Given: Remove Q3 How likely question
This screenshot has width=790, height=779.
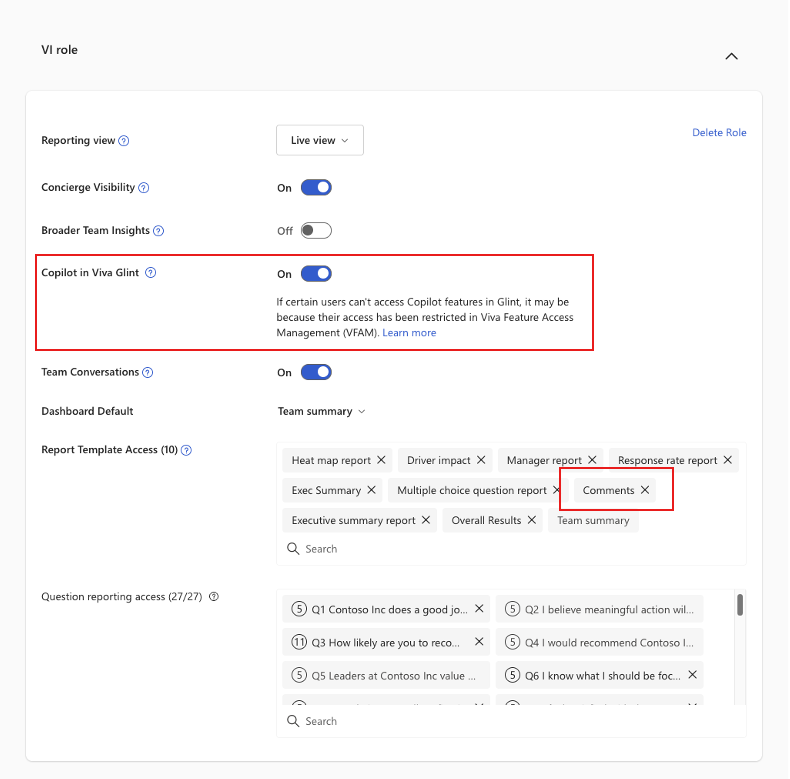Looking at the screenshot, I should pos(479,641).
